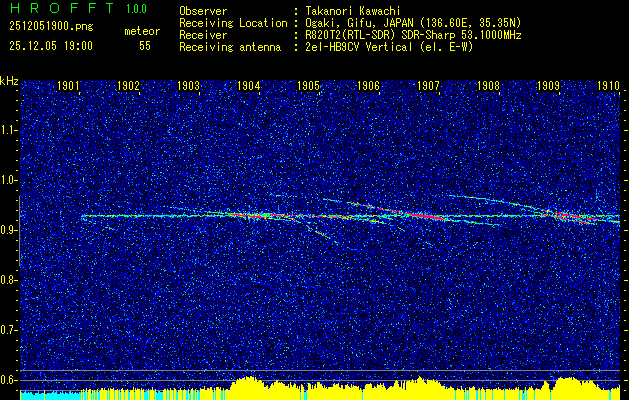Screen dimensions: 629x400
Task: Click the Receiver label
Action: [x=203, y=35]
